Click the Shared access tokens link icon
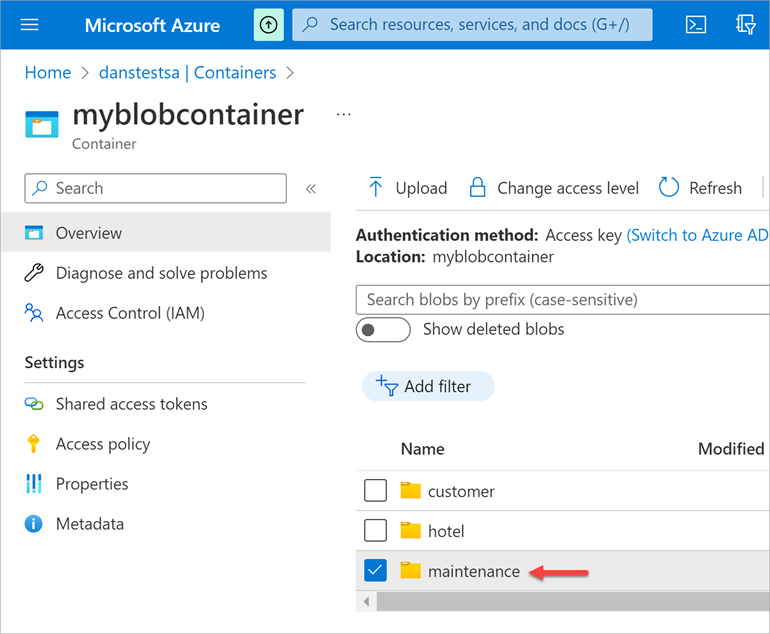Viewport: 770px width, 634px height. pyautogui.click(x=34, y=404)
